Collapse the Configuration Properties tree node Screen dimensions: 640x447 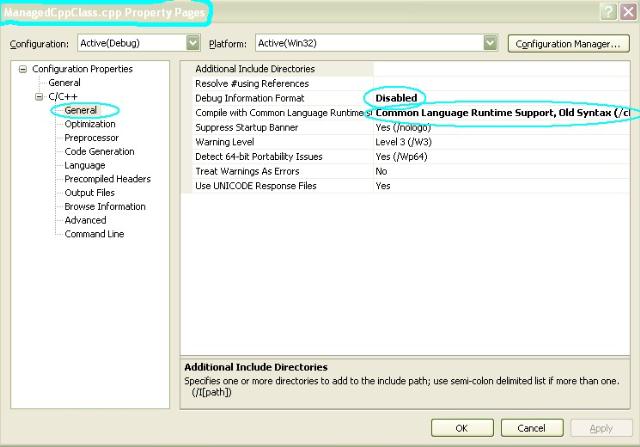[x=23, y=69]
